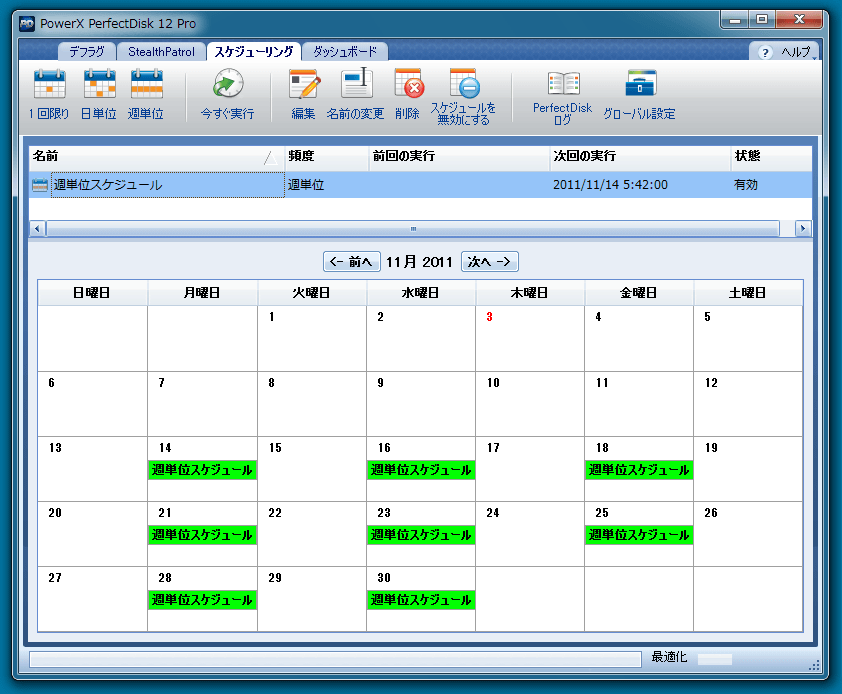Screen dimensions: 842x694
Task: Delete the schedule (削除)
Action: tap(408, 95)
